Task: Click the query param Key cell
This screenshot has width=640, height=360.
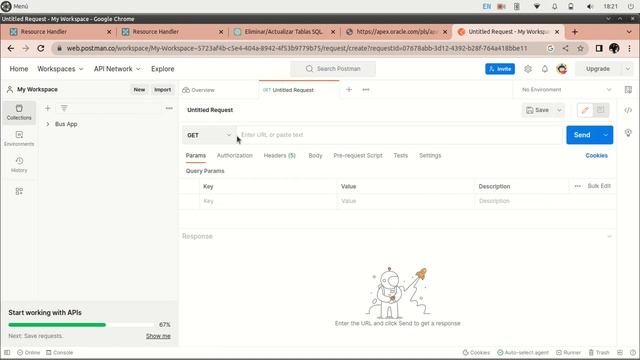Action: click(268, 201)
